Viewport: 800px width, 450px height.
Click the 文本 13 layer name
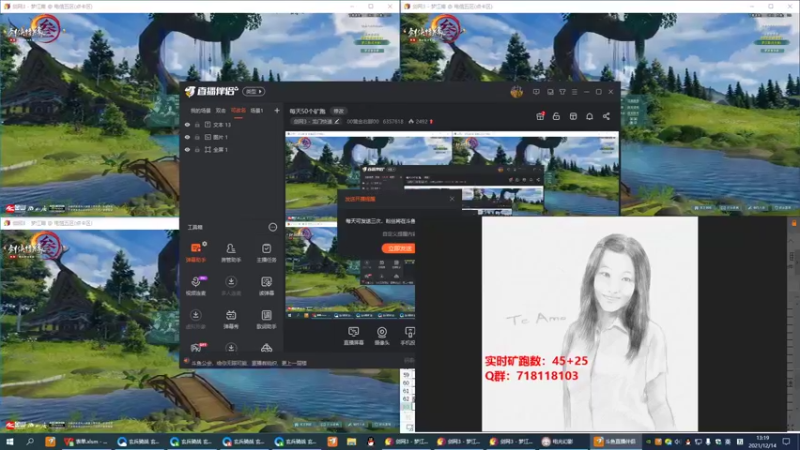click(222, 124)
